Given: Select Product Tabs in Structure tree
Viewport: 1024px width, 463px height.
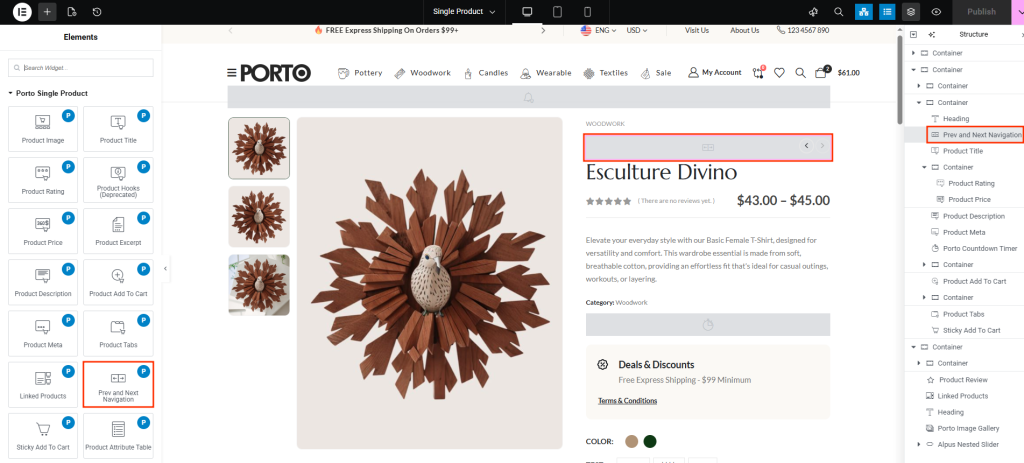Looking at the screenshot, I should [x=963, y=314].
